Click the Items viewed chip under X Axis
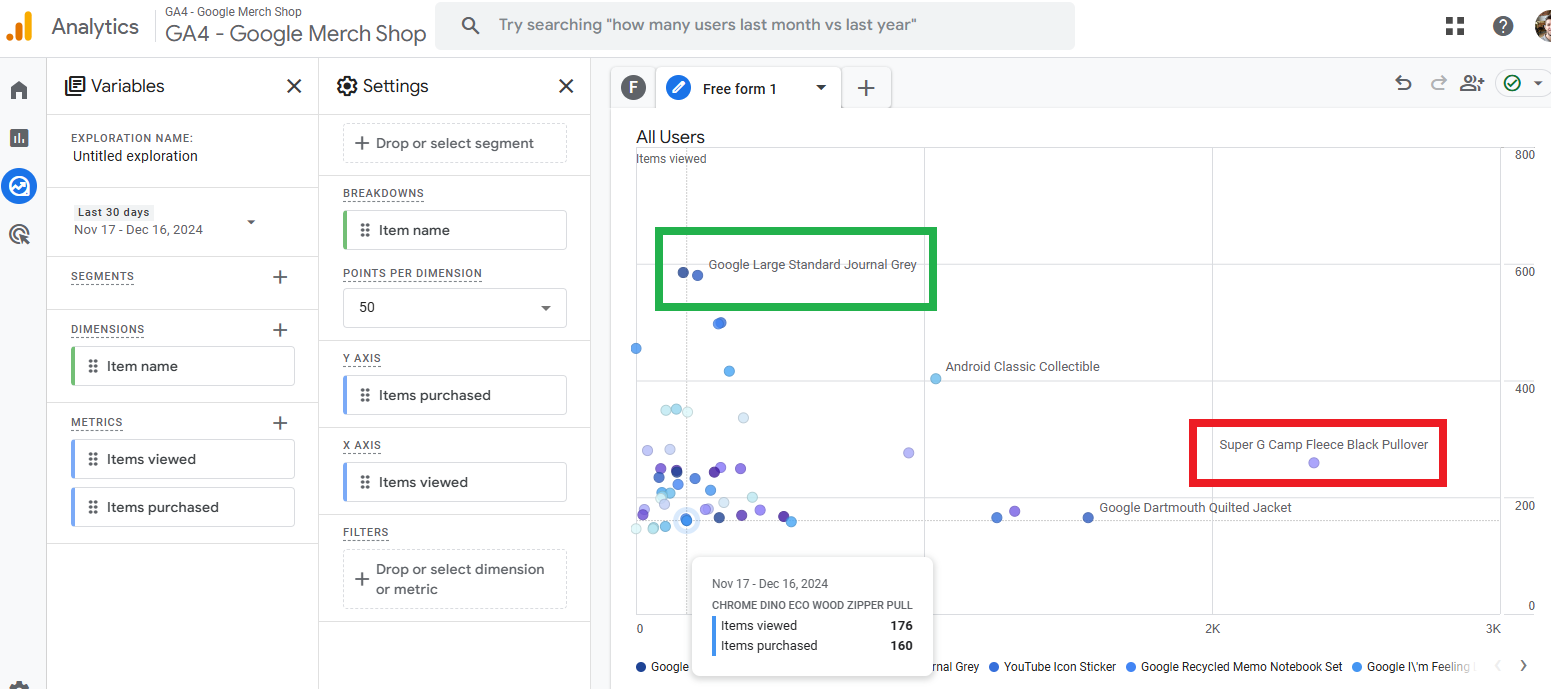This screenshot has height=689, width=1551. pos(455,482)
